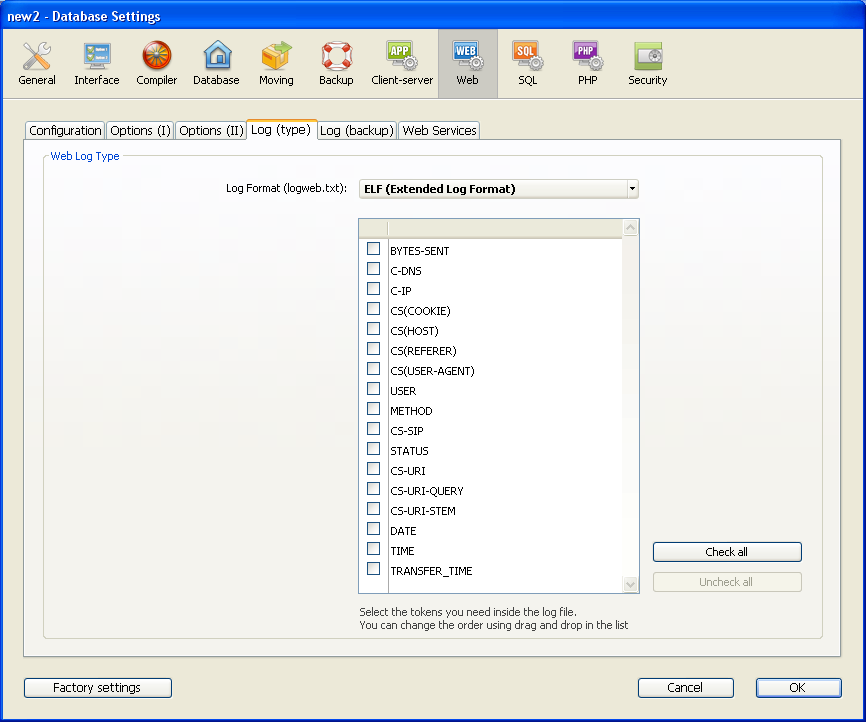Tick the TRANSFER_TIME token checkbox
The height and width of the screenshot is (722, 866).
(373, 569)
